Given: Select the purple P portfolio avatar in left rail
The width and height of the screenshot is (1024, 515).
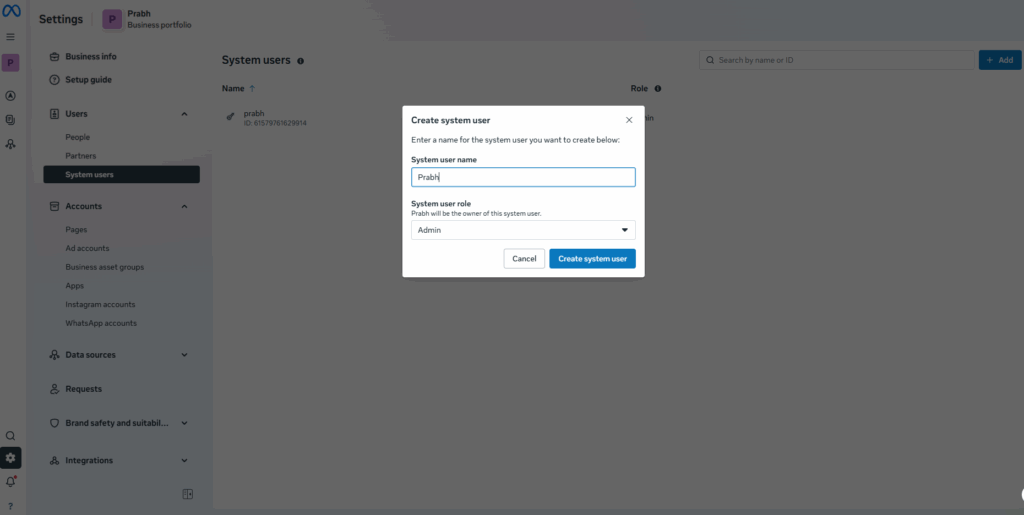Looking at the screenshot, I should (x=10, y=63).
